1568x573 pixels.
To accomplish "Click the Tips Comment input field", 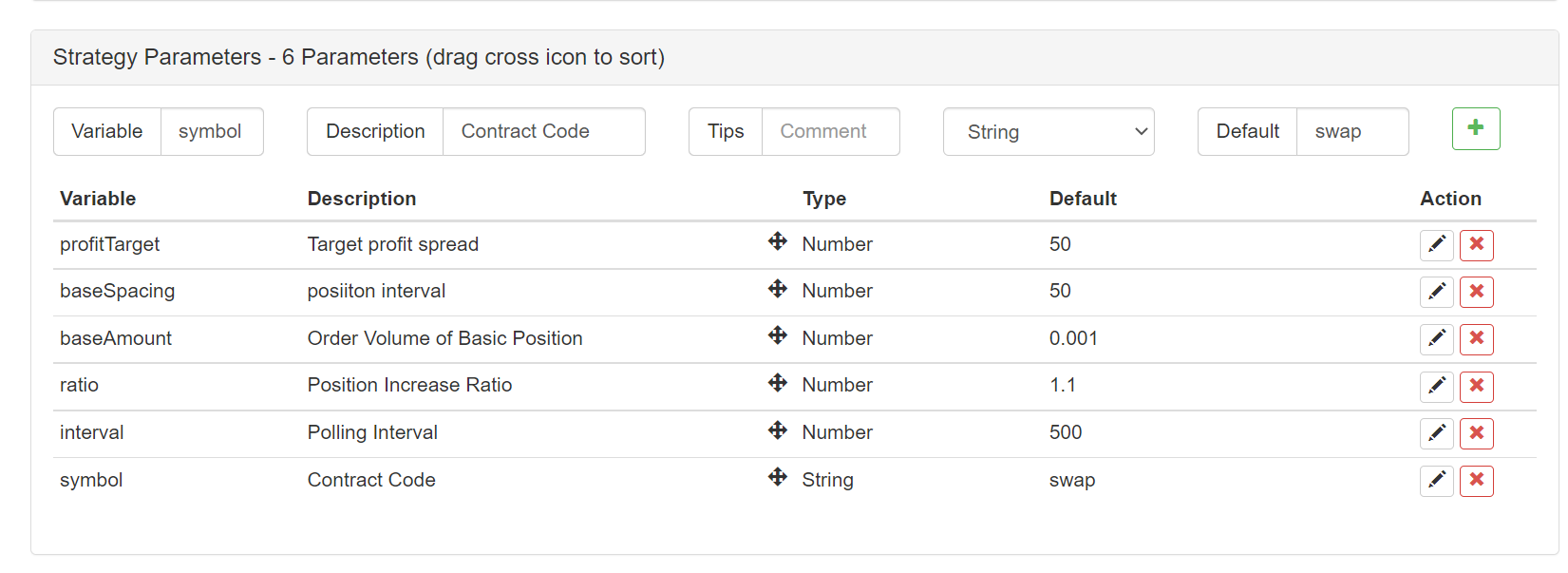I will (x=830, y=132).
